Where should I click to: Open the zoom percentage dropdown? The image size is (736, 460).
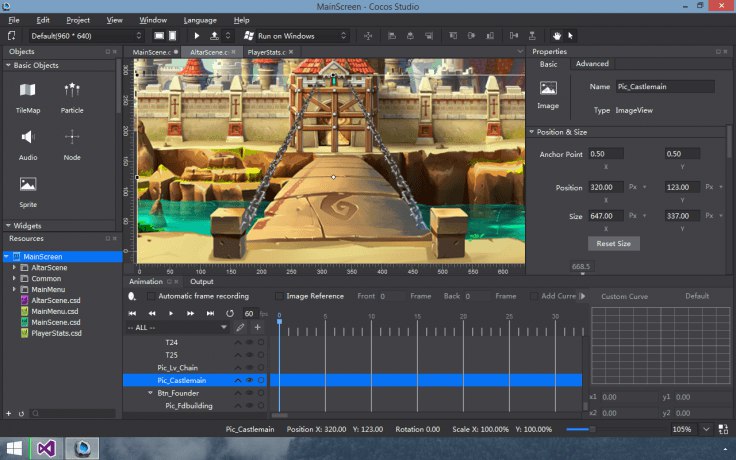[x=706, y=429]
